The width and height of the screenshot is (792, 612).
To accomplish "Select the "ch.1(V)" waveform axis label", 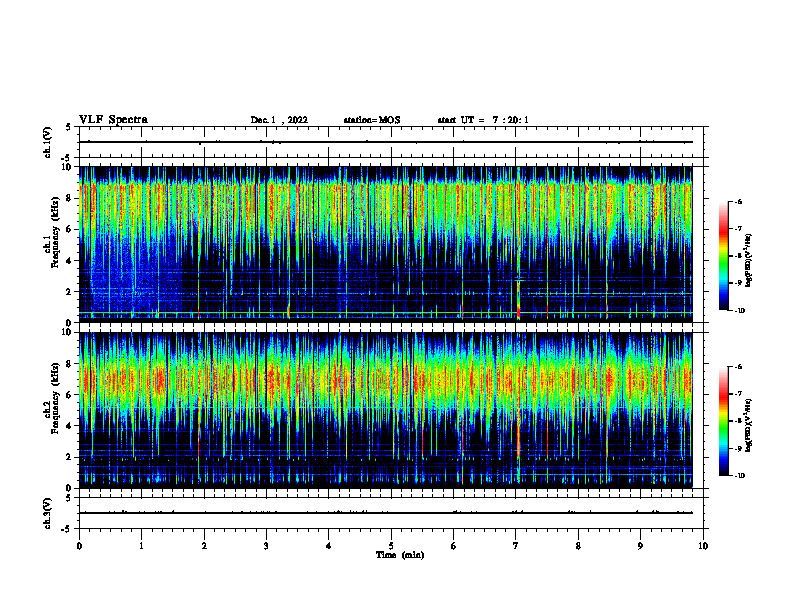I will pyautogui.click(x=48, y=142).
